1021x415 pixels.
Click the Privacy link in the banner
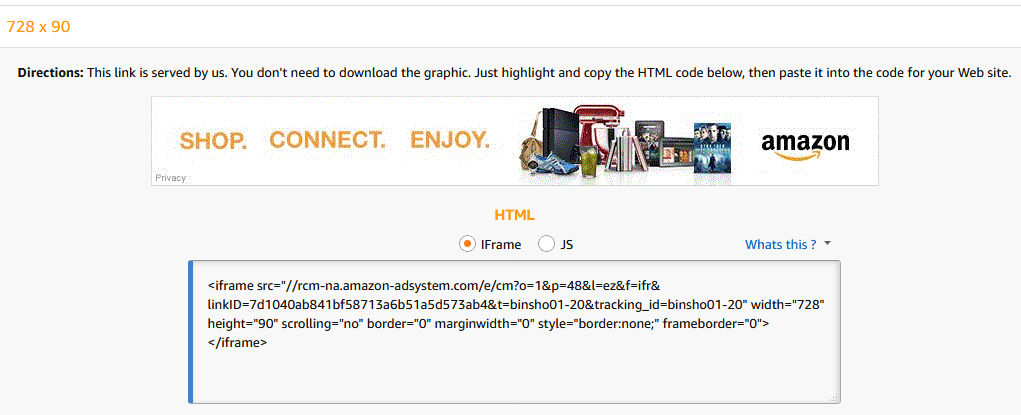coord(170,178)
